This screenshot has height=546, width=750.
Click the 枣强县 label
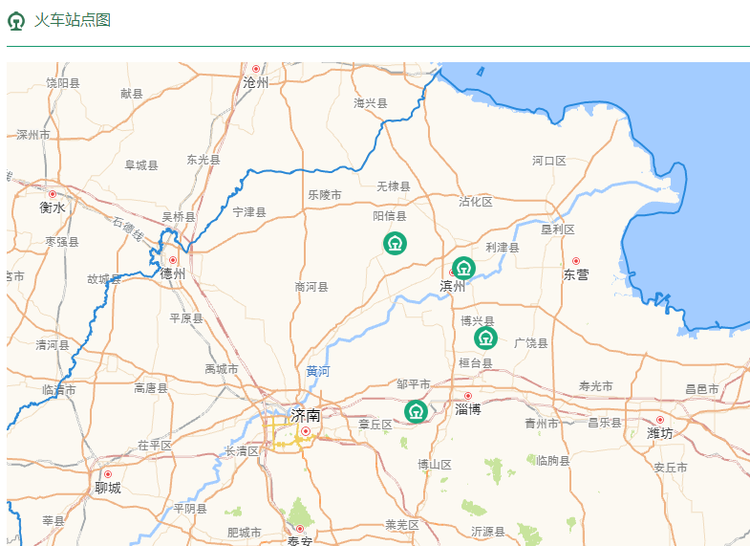tap(62, 242)
